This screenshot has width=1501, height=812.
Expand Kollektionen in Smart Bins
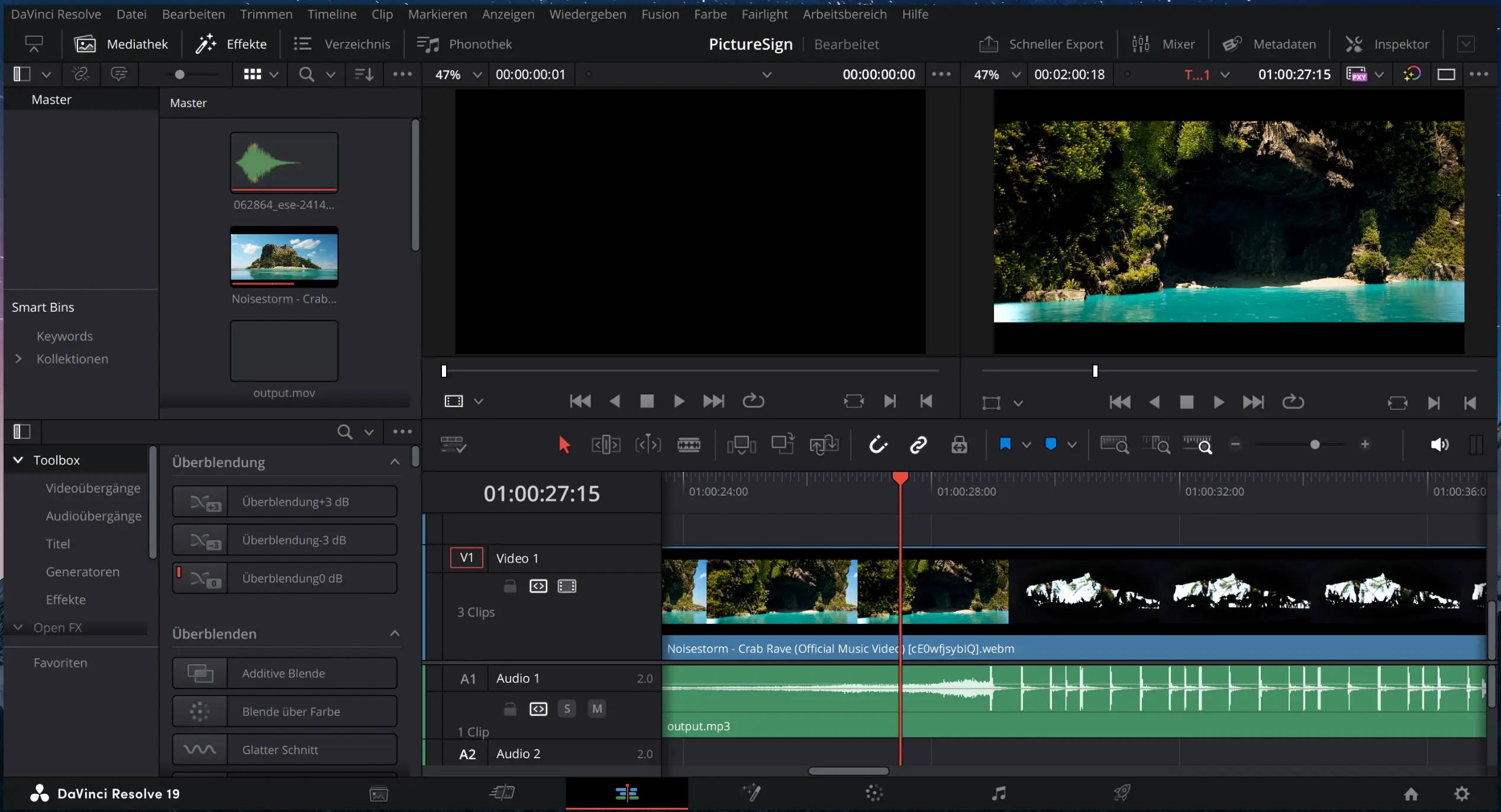tap(18, 359)
